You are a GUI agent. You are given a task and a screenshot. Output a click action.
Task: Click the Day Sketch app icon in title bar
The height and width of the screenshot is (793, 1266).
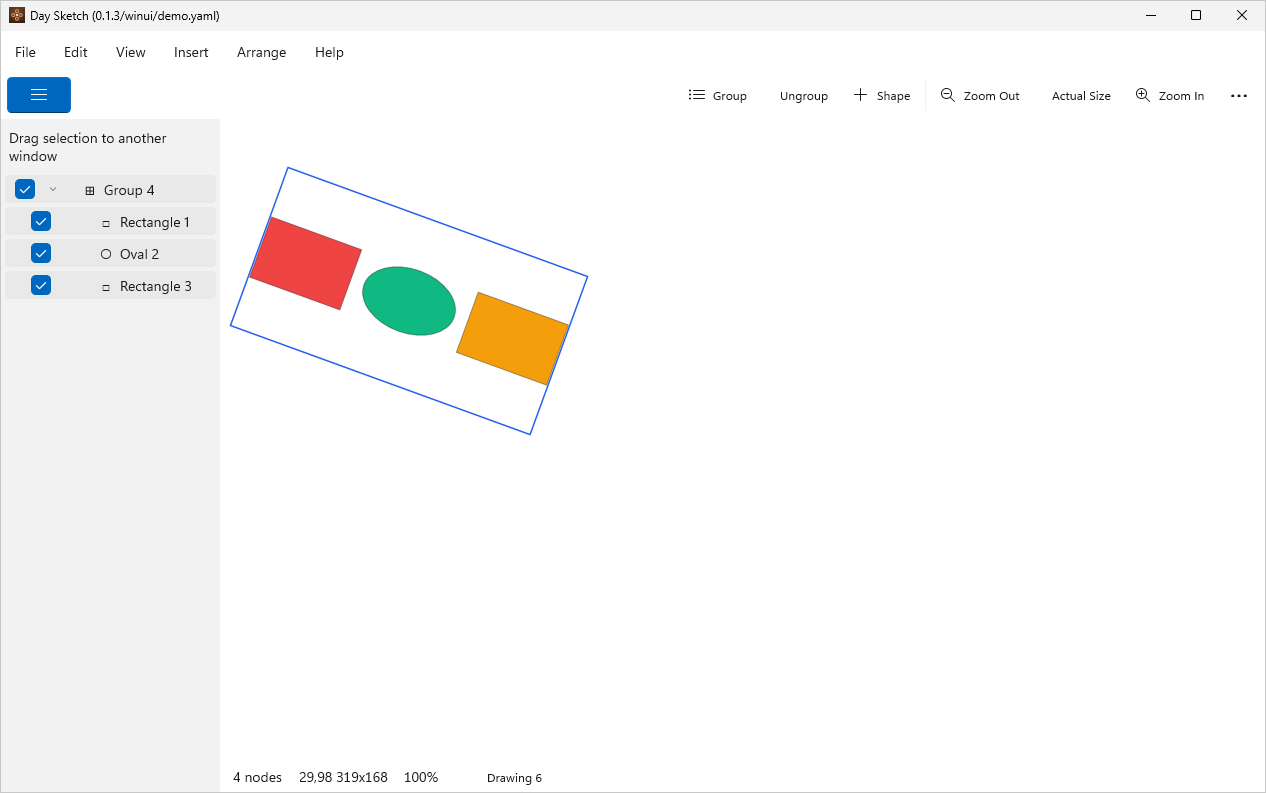tap(17, 15)
